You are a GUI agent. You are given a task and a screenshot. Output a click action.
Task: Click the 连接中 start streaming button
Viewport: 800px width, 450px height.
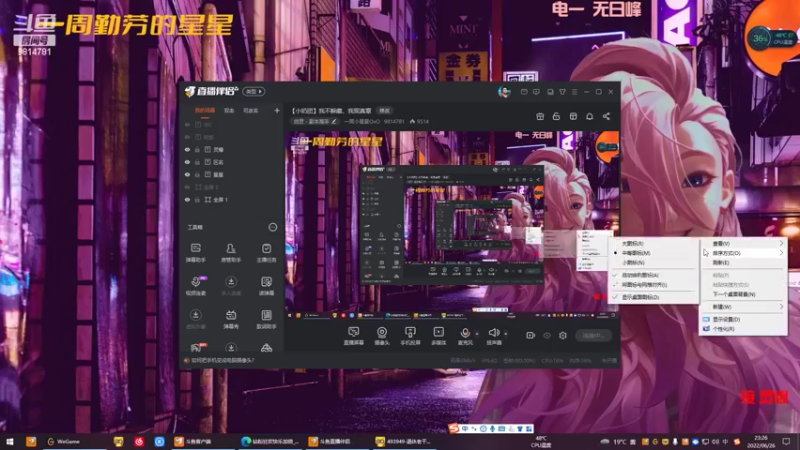coord(593,335)
